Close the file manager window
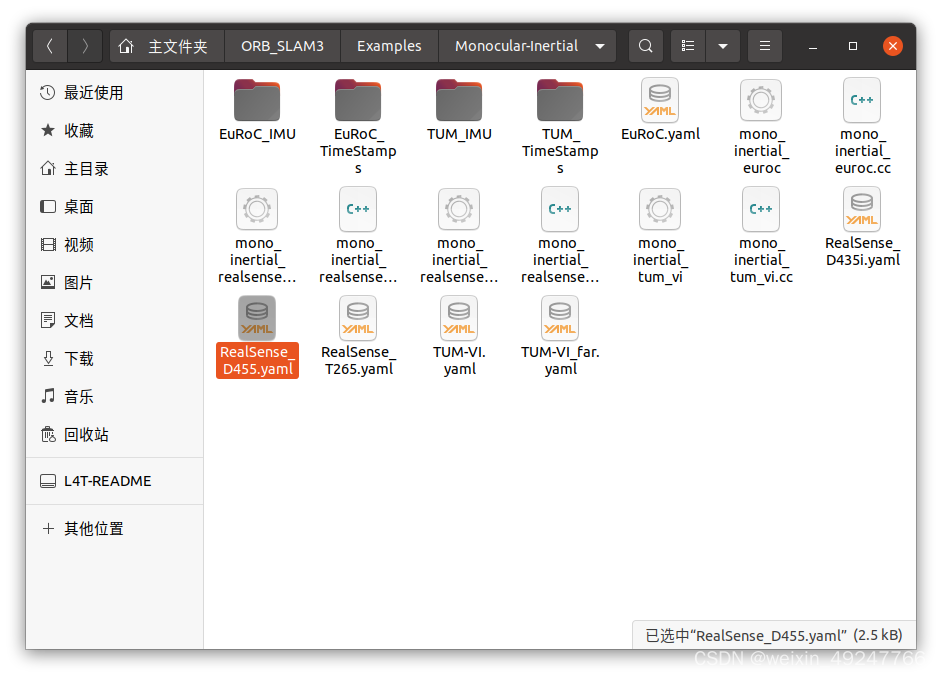 point(893,46)
